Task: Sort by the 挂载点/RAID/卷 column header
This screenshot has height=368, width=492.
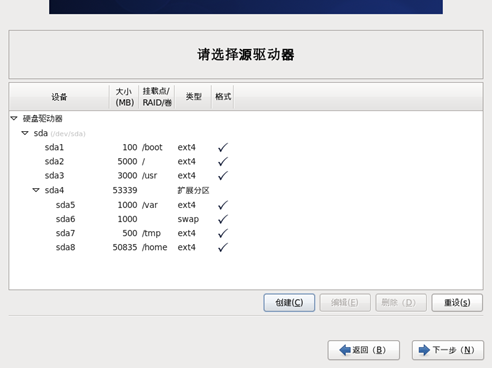Action: tap(157, 97)
